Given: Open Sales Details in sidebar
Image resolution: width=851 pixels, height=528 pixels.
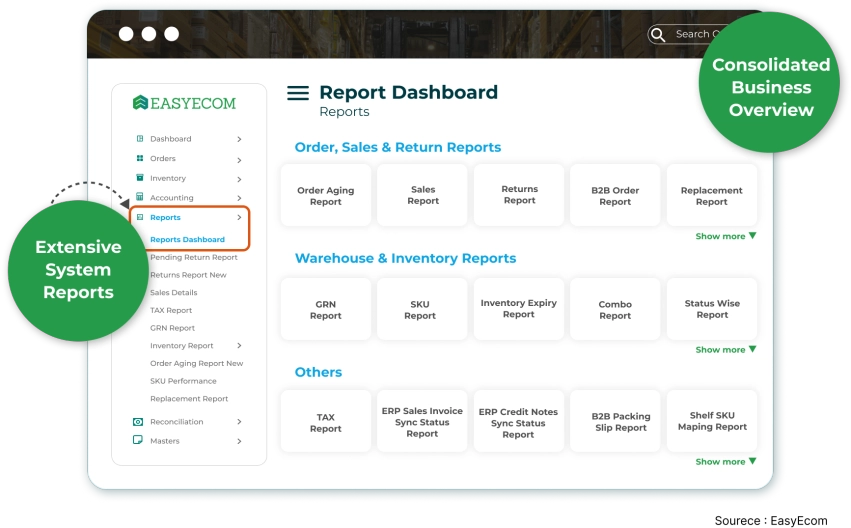Looking at the screenshot, I should point(174,292).
